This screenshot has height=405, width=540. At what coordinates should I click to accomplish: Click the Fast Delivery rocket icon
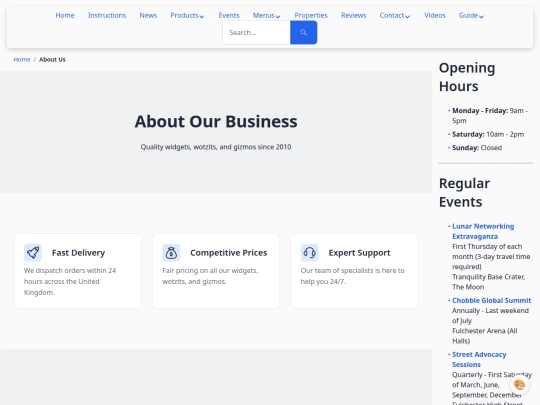[33, 253]
